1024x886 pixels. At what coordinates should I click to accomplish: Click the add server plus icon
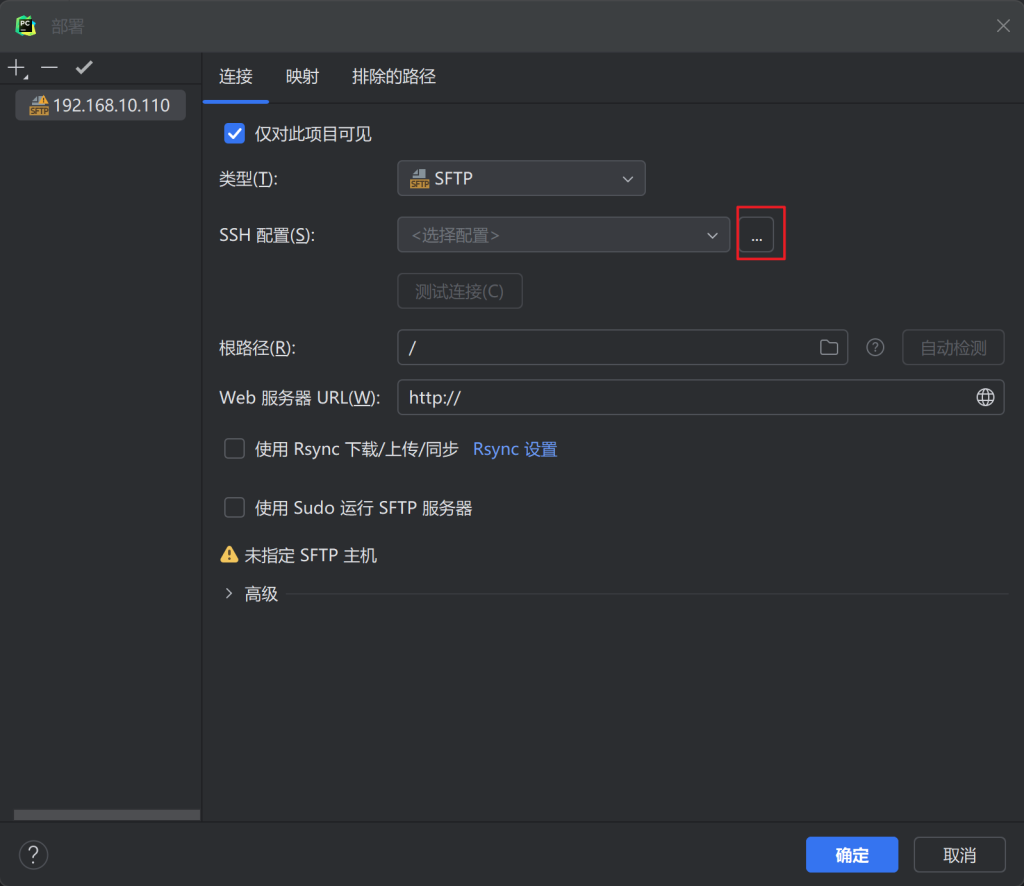click(x=16, y=68)
